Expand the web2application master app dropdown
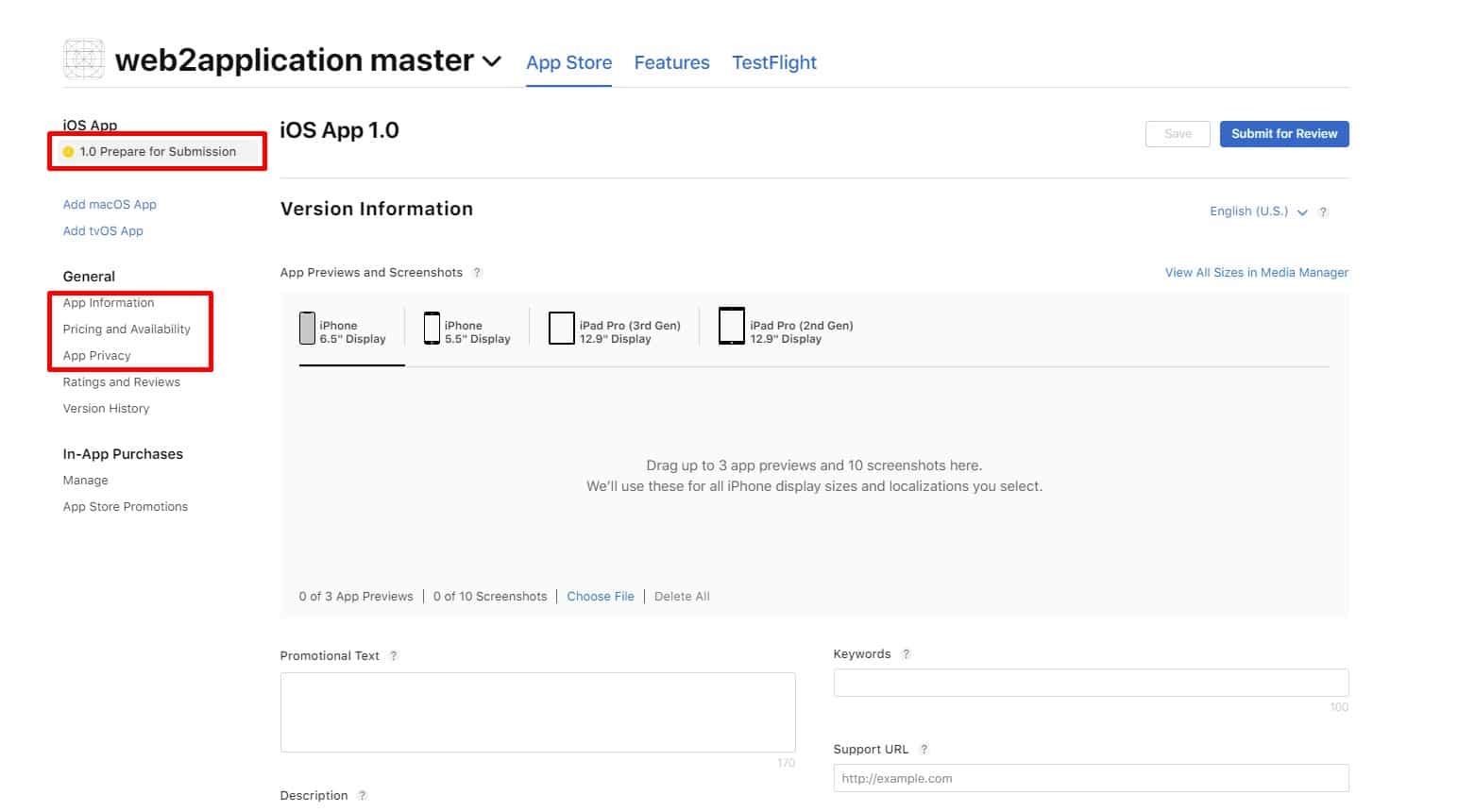The image size is (1475, 812). (492, 61)
